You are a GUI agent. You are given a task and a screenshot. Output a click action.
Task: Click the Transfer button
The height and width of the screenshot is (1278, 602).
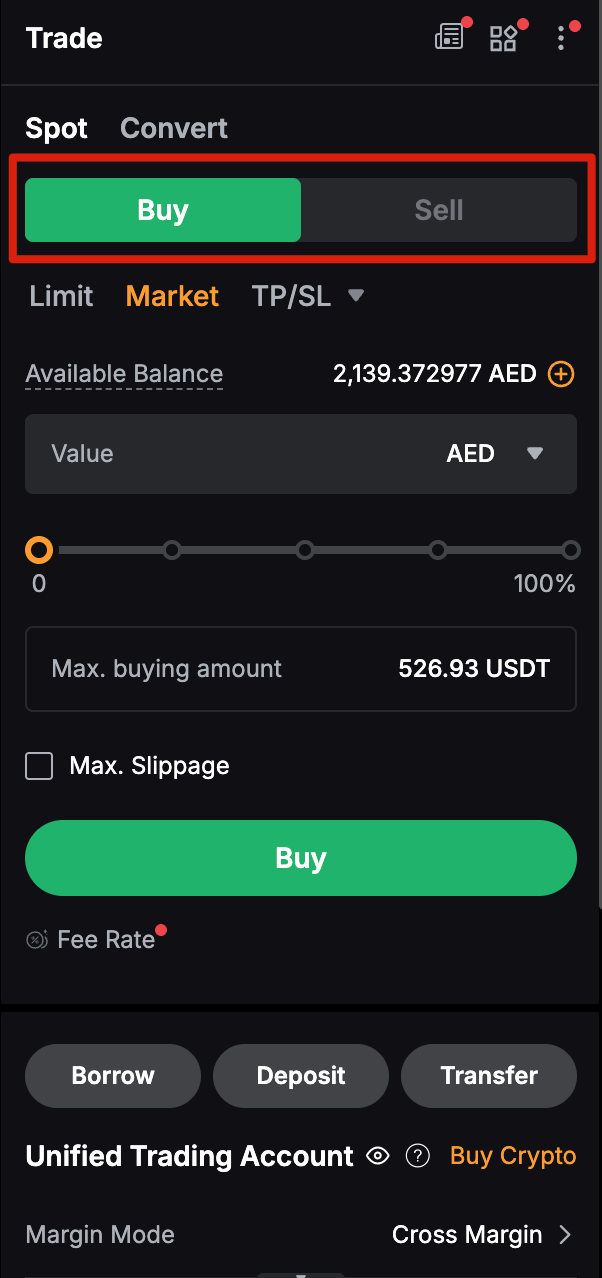click(489, 1076)
